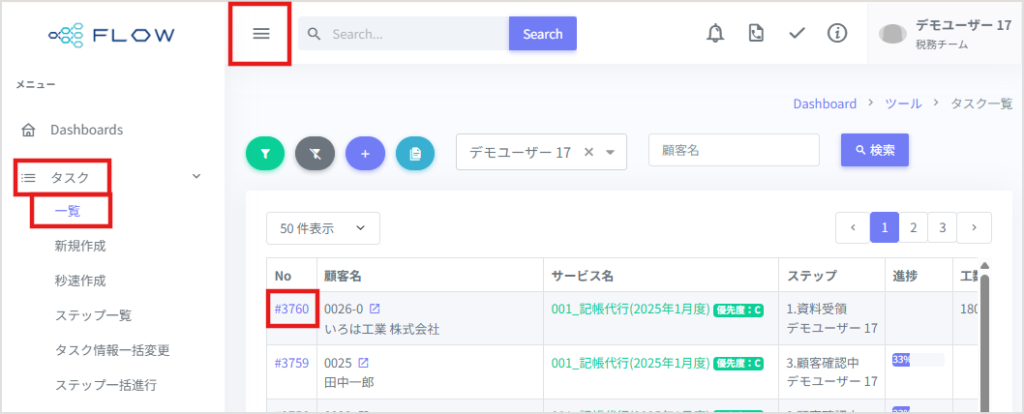Open the 50 件表示 page size dropdown
The image size is (1024, 414).
click(x=323, y=229)
